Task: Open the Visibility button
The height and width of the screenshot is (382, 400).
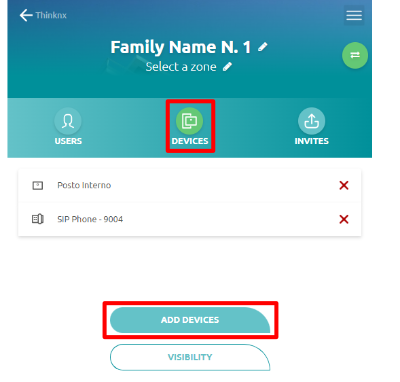Action: tap(190, 357)
